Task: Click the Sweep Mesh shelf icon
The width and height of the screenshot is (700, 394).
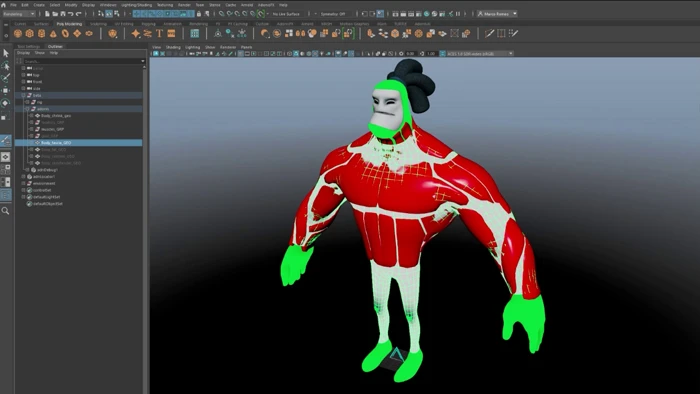Action: click(x=147, y=33)
